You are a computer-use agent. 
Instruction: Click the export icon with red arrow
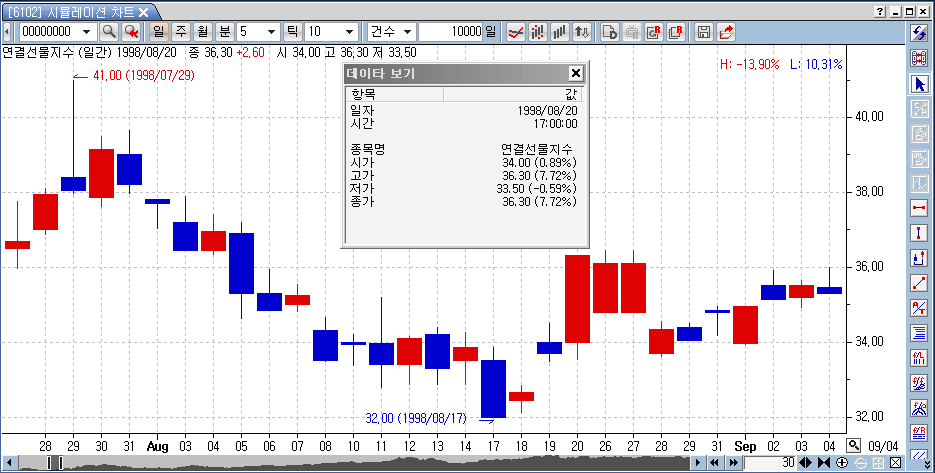[726, 32]
